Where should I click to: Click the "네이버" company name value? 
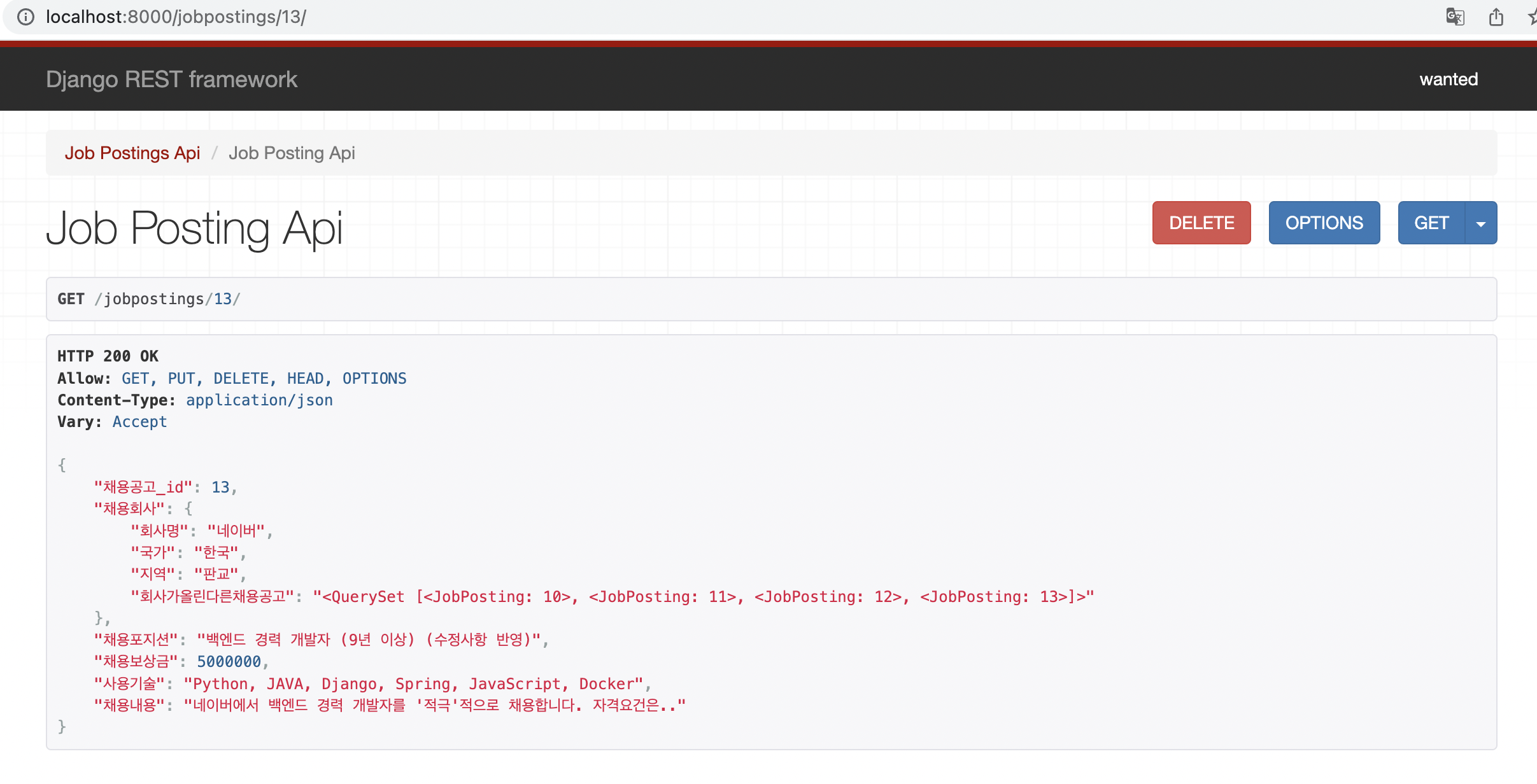236,531
